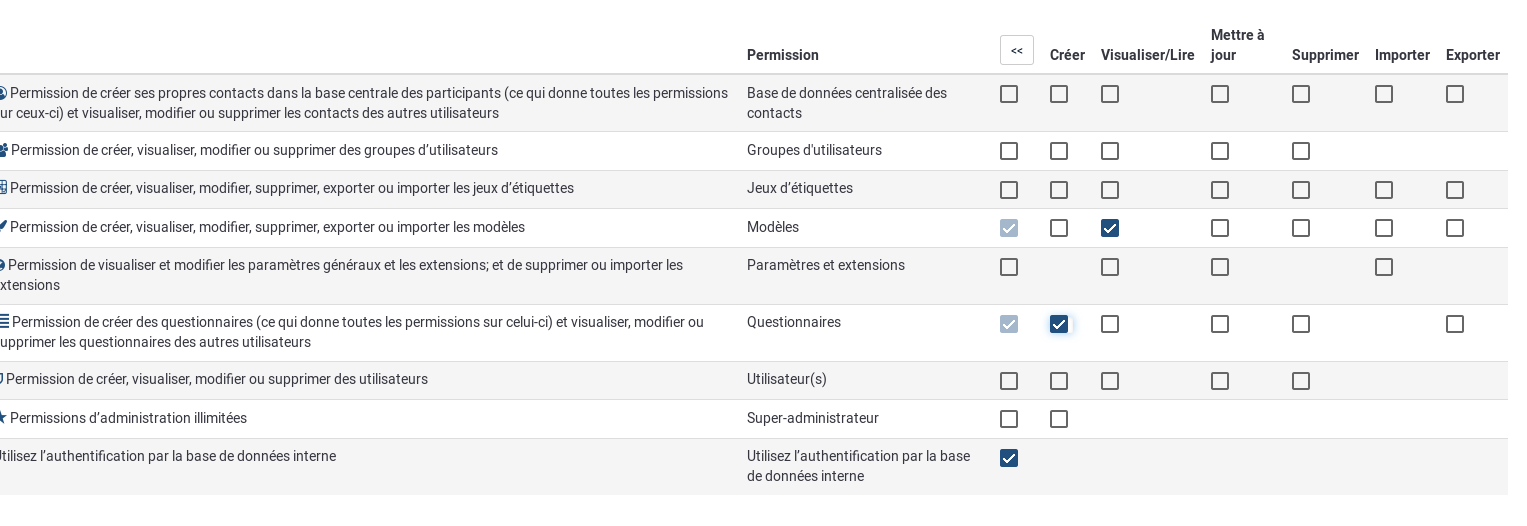This screenshot has width=1527, height=526.
Task: Check Exporter for Jeux d'étiquettes
Action: (x=1455, y=190)
